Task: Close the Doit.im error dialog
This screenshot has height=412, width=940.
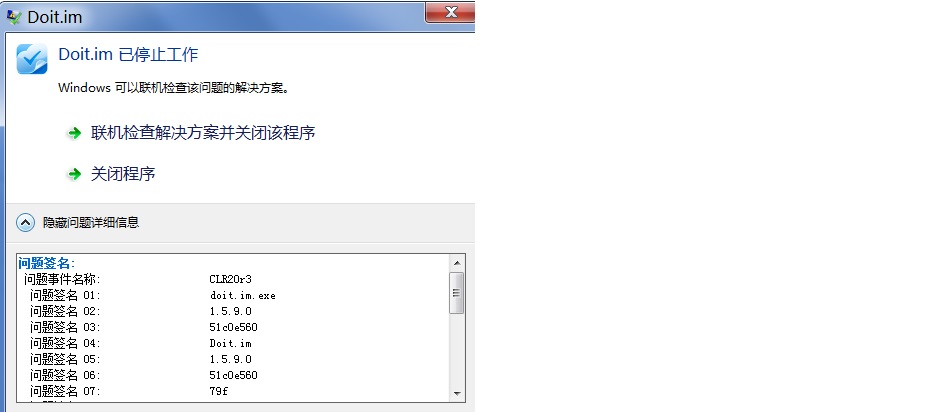Action: click(x=450, y=12)
